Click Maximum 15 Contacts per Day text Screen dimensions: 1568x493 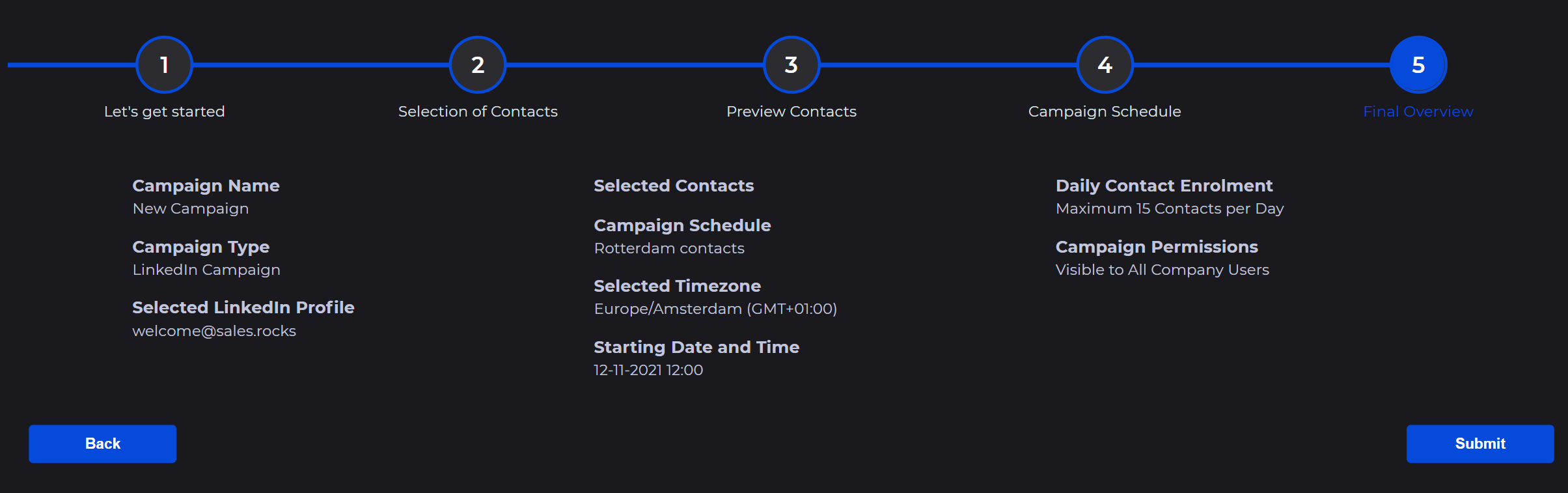pyautogui.click(x=1170, y=208)
